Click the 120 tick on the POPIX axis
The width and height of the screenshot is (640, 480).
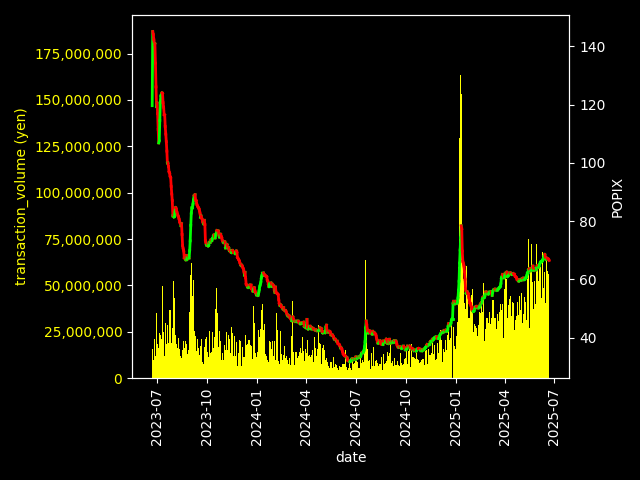pyautogui.click(x=593, y=106)
